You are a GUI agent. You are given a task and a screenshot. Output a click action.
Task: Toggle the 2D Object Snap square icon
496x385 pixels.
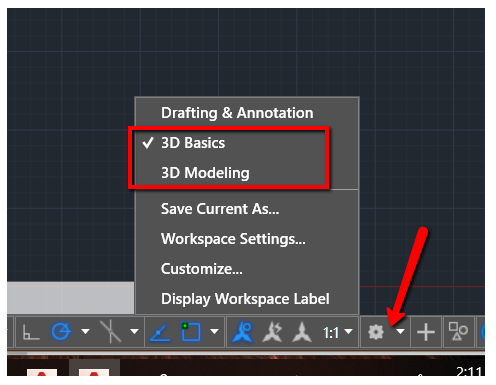pos(191,332)
